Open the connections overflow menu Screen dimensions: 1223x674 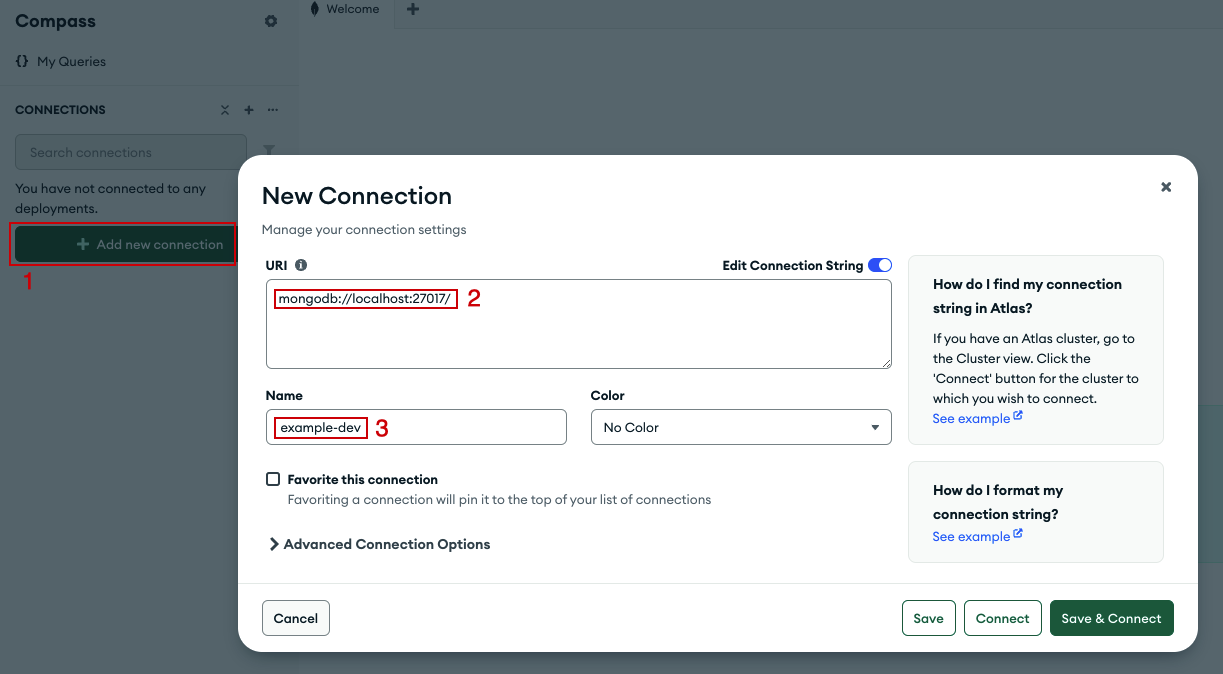click(x=272, y=110)
